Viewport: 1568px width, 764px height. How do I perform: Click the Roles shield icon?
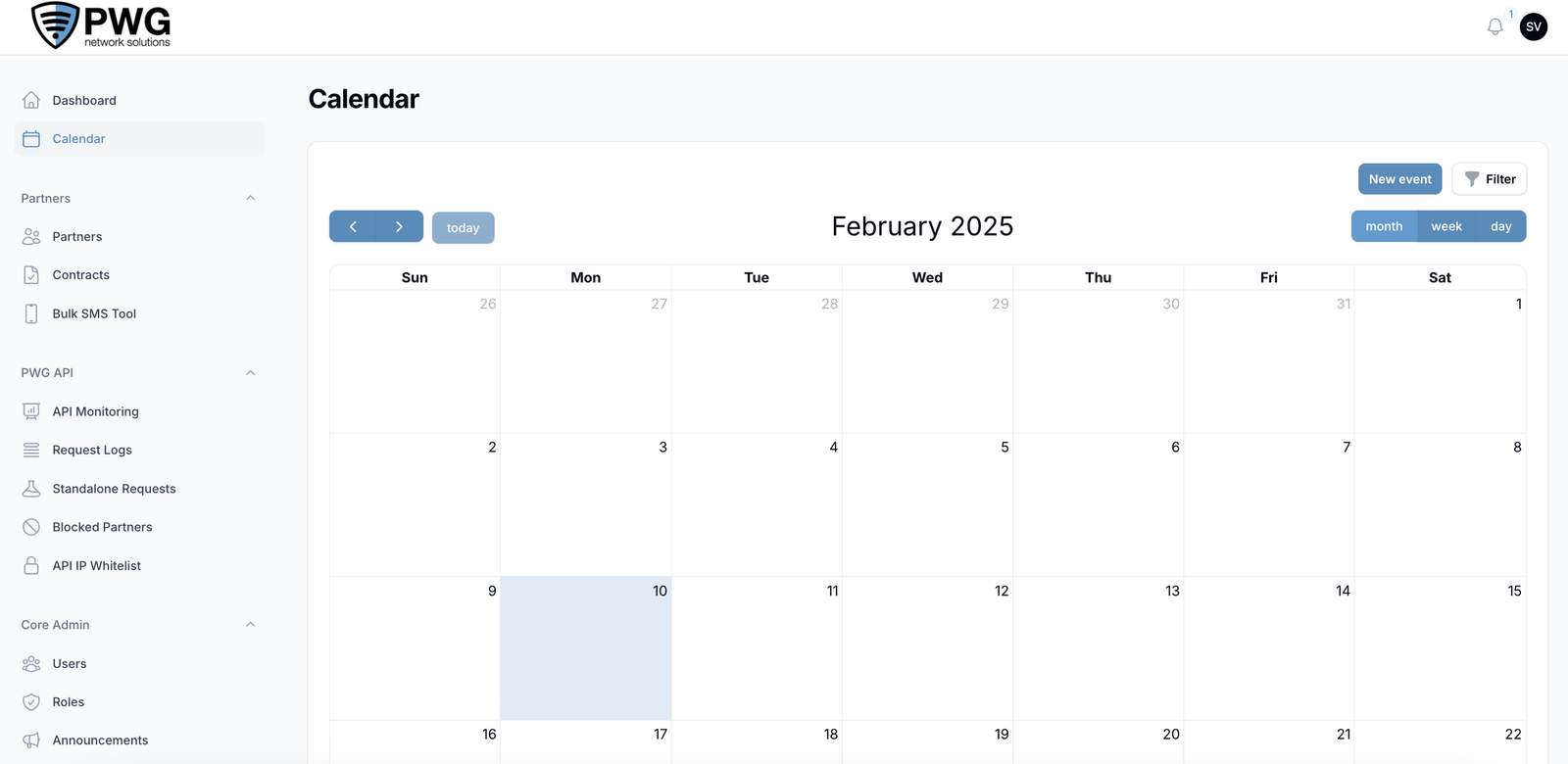coord(31,702)
